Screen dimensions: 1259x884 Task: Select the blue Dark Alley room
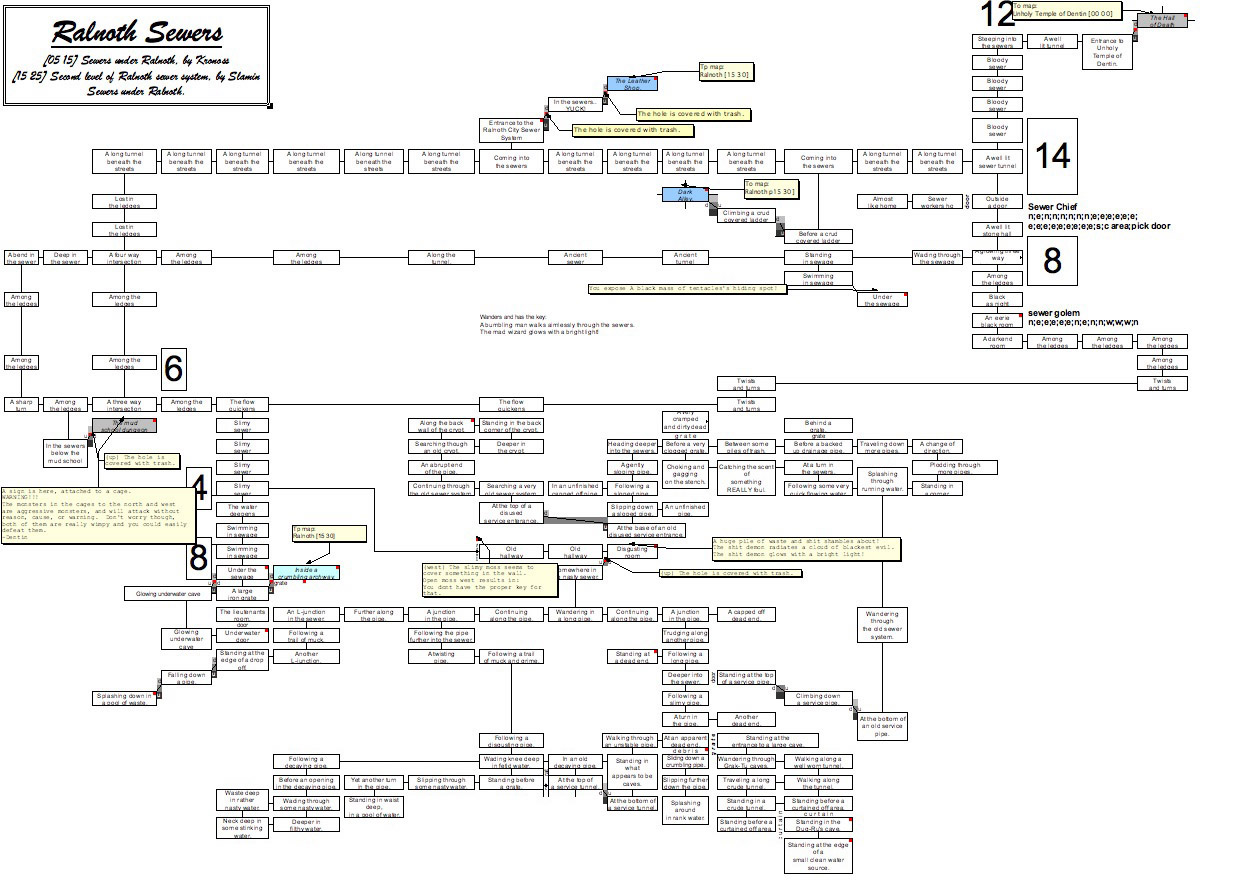(x=685, y=194)
